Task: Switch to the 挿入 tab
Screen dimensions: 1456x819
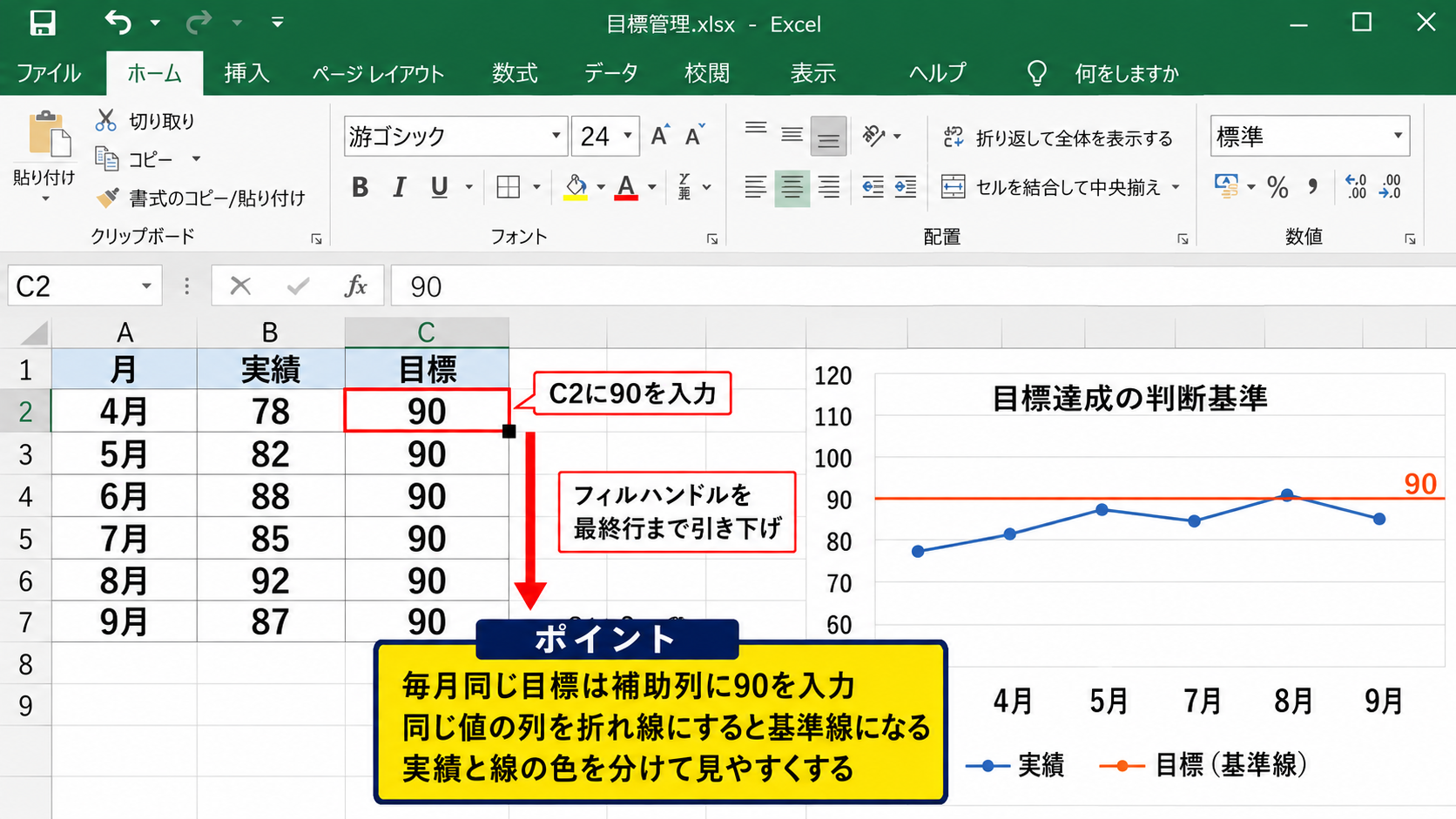Action: (x=246, y=73)
